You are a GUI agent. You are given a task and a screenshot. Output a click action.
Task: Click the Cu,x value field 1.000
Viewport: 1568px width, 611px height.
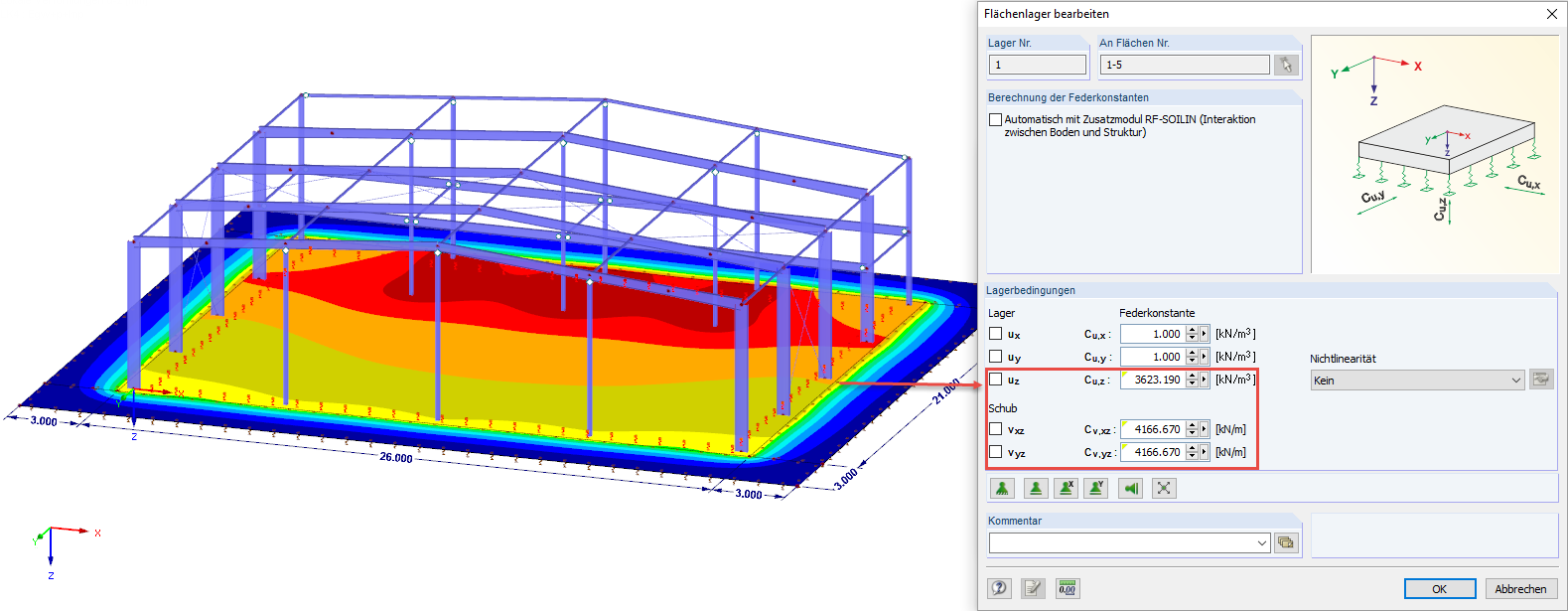[1153, 334]
